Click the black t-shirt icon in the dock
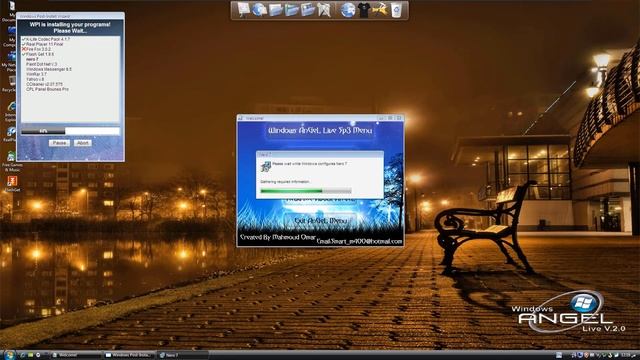The width and height of the screenshot is (640, 360). click(364, 10)
